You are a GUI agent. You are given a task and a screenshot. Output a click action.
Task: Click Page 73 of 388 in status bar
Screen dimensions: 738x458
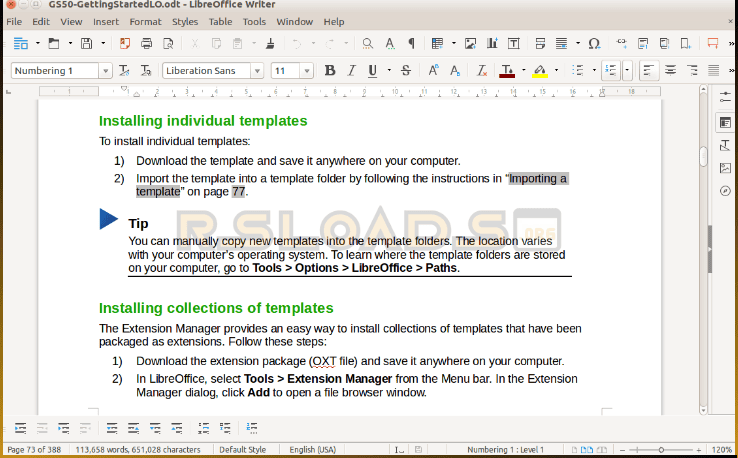(35, 450)
